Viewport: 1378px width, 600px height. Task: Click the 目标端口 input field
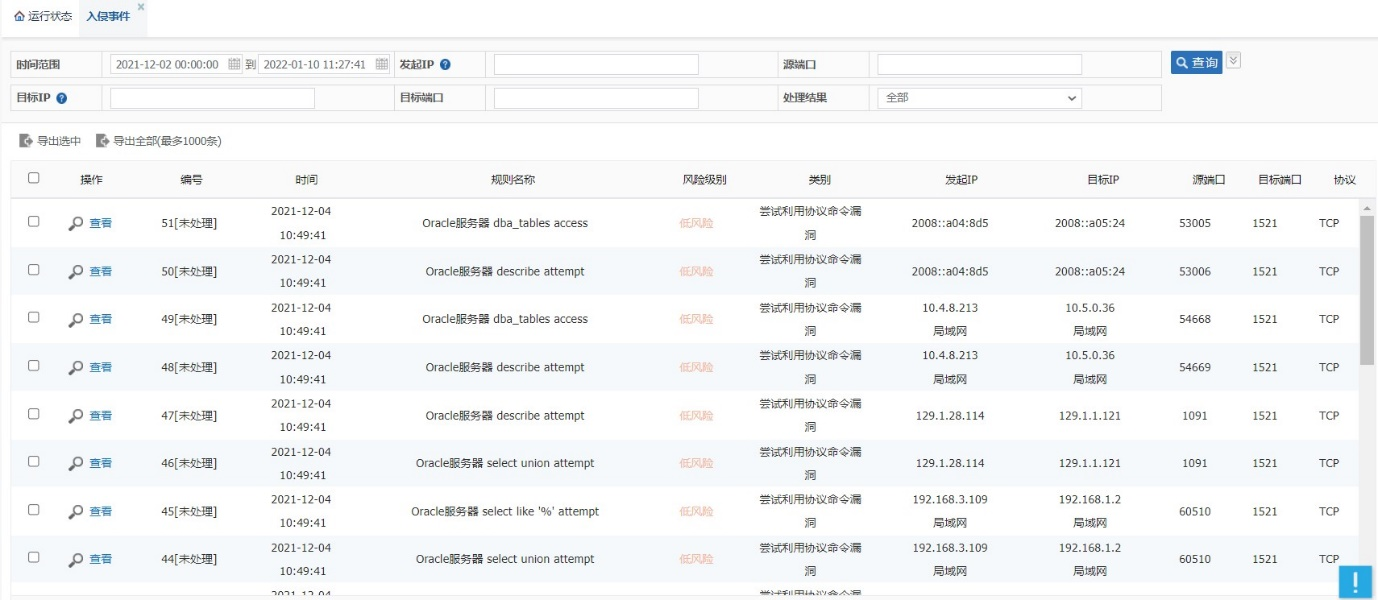point(596,98)
